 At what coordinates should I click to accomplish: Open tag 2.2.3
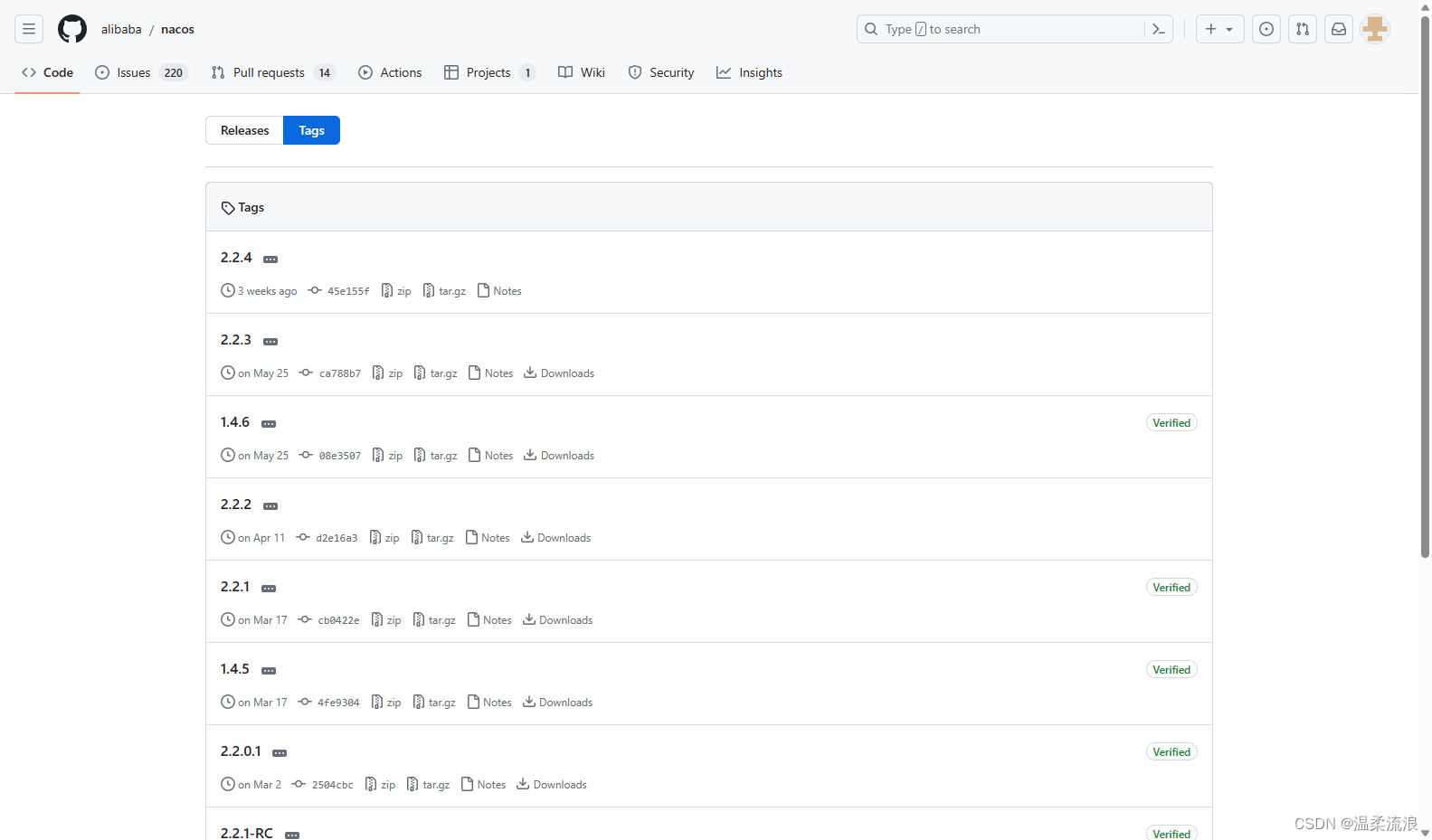click(x=236, y=340)
